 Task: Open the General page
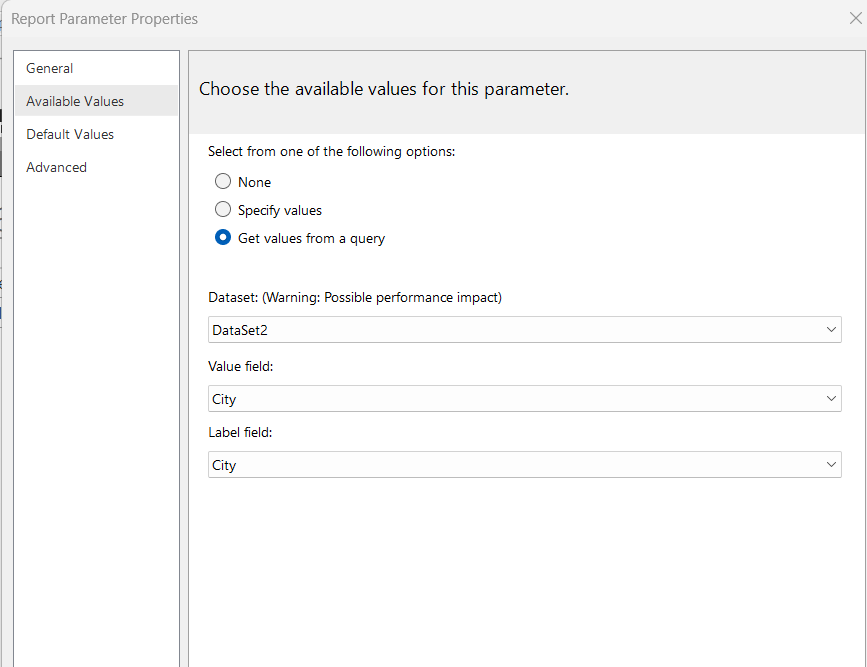point(97,68)
